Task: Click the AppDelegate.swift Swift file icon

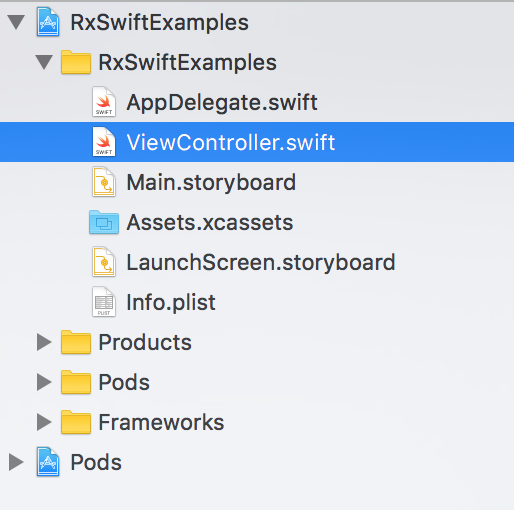Action: tap(104, 102)
